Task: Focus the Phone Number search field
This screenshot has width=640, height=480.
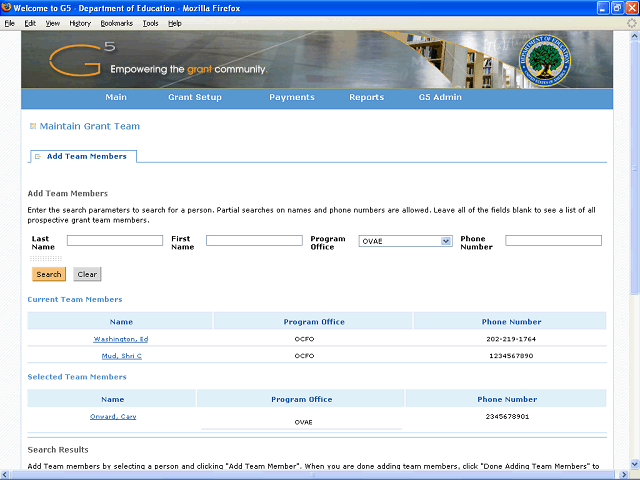Action: coord(553,241)
